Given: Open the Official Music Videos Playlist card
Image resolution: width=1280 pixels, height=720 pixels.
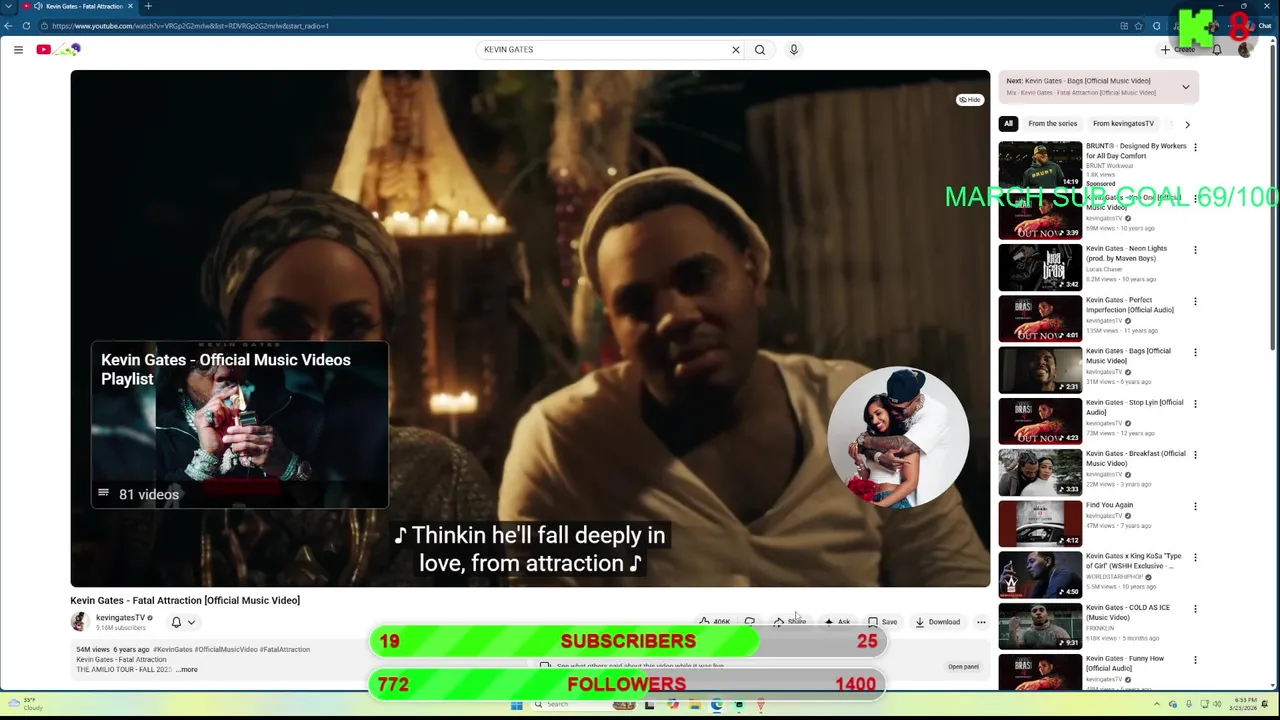Looking at the screenshot, I should [240, 425].
